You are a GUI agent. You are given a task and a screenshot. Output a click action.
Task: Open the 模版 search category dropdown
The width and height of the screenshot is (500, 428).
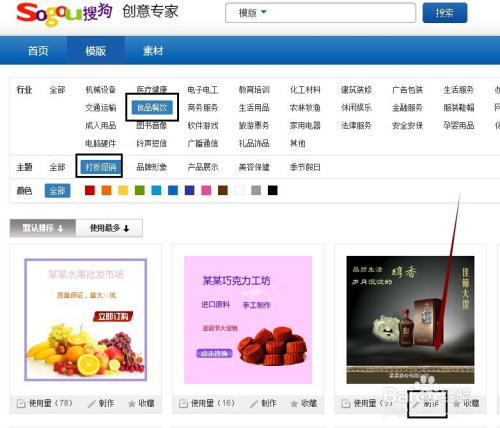(253, 13)
